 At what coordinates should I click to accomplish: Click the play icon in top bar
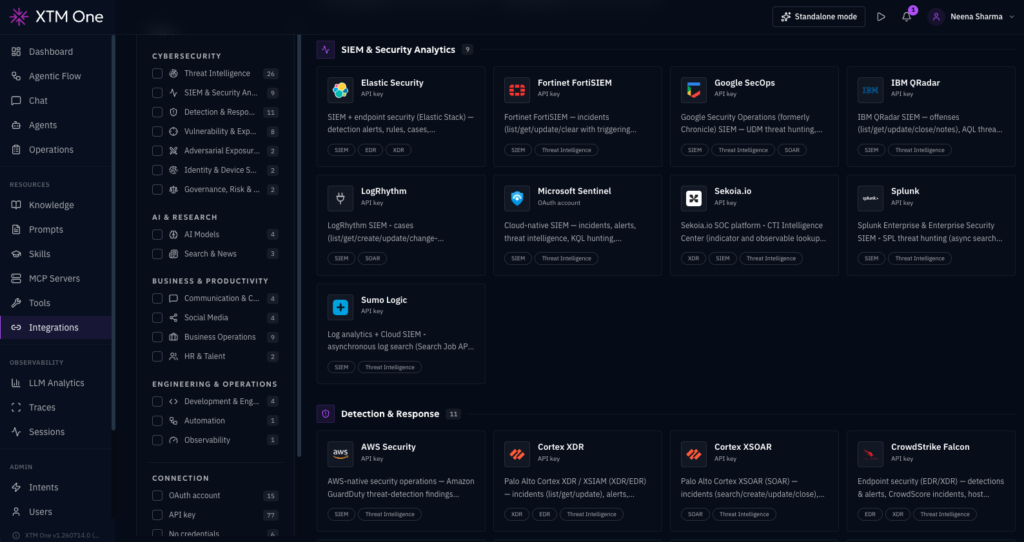[881, 17]
